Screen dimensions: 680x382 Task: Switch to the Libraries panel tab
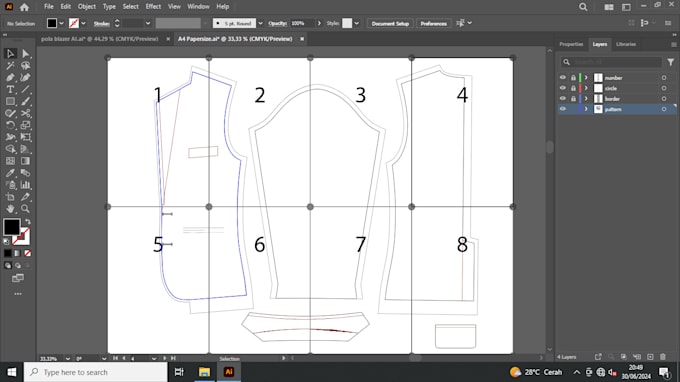(626, 44)
